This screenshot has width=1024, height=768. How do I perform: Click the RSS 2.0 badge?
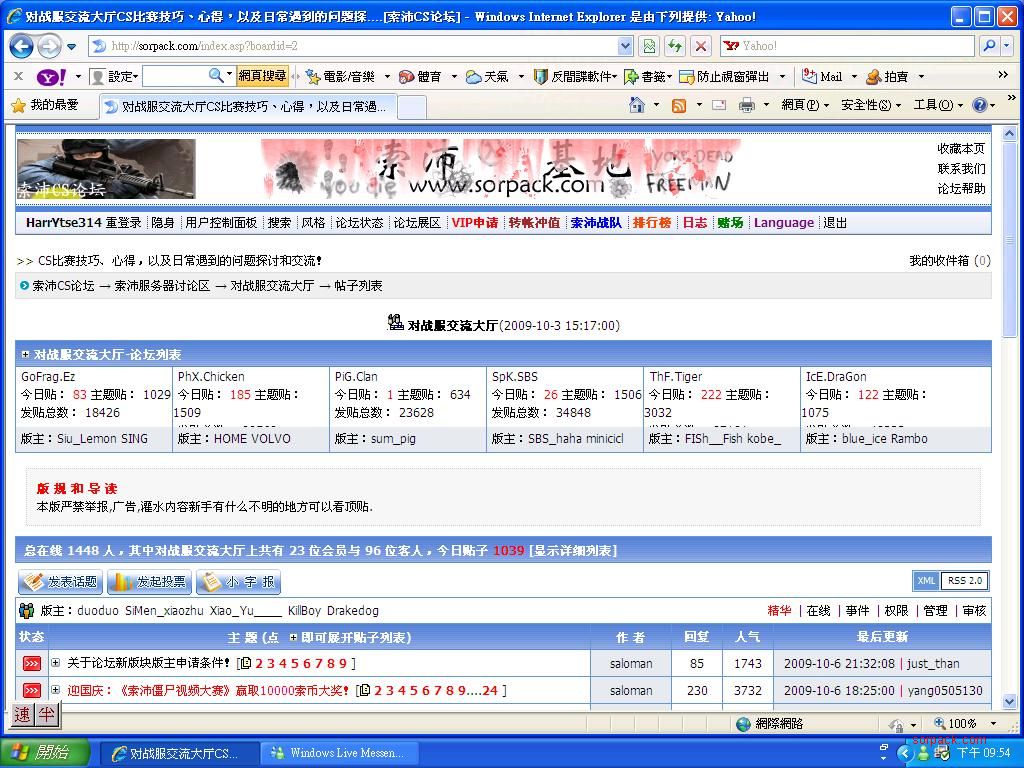tap(965, 581)
